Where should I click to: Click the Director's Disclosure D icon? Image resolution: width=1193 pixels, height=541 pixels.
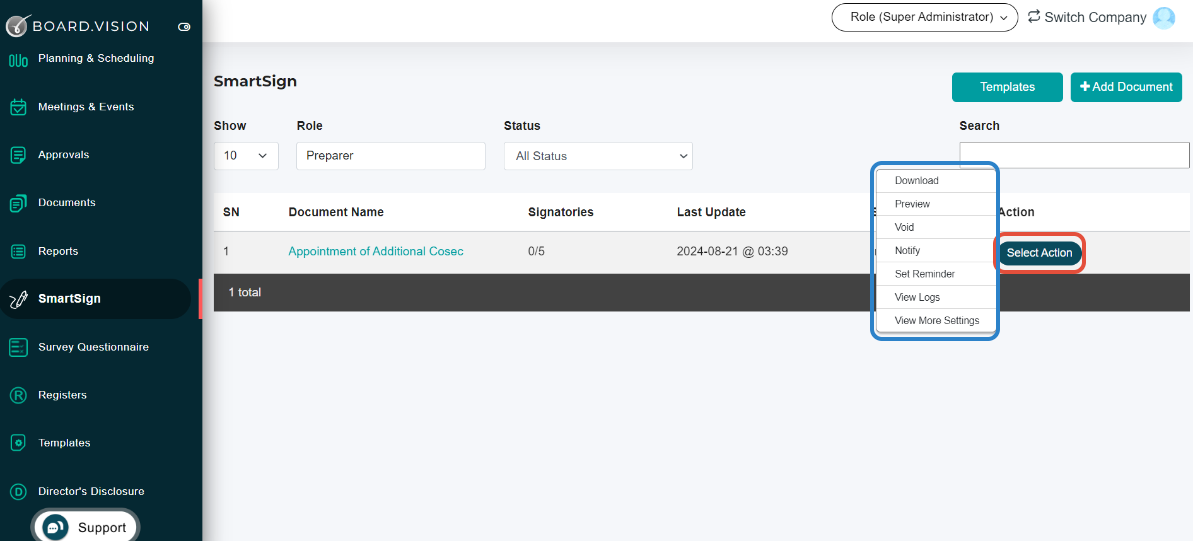[x=18, y=492]
